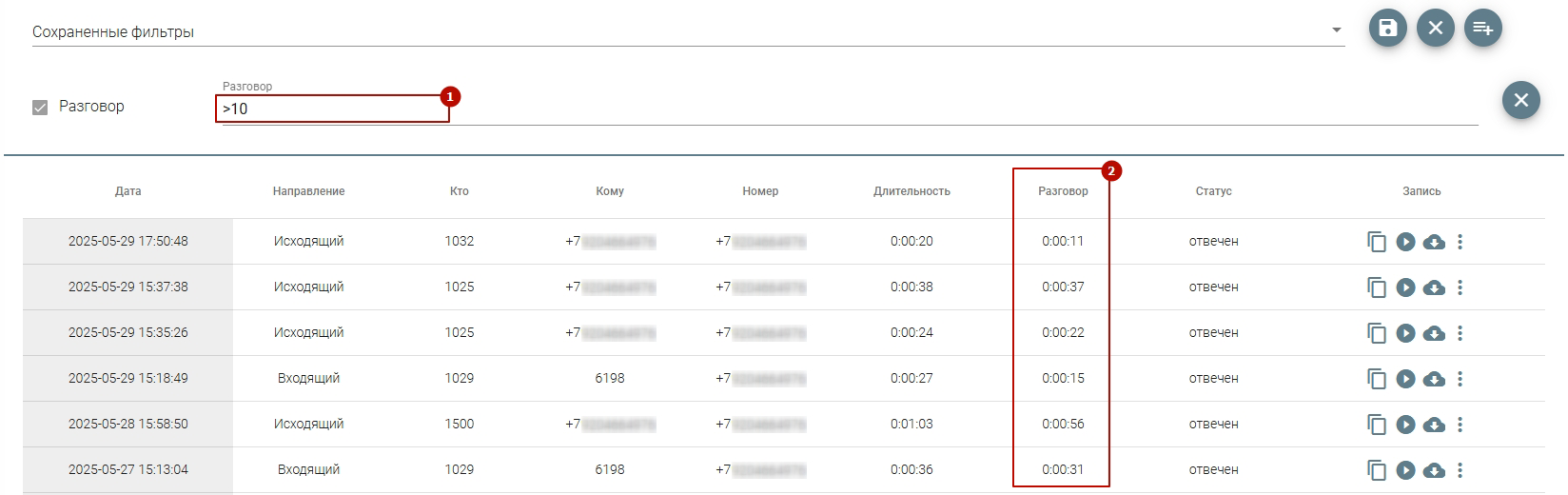This screenshot has width=1568, height=495.
Task: Open more options menu for 17:50:48 call
Action: [x=1460, y=242]
